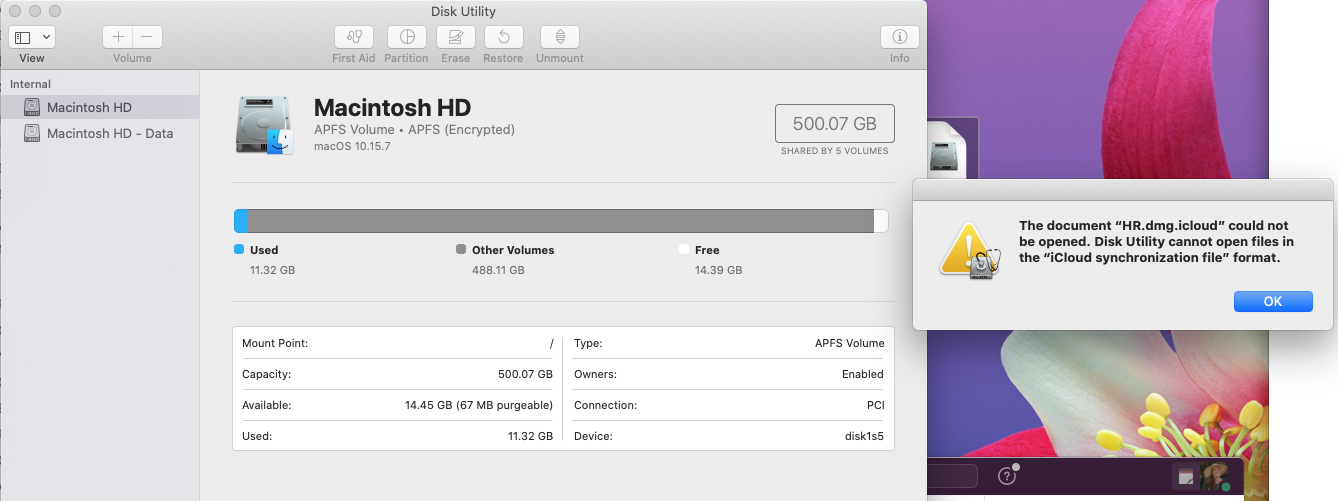Click OK in the error dialog
Screen dimensions: 1338x501
[x=1272, y=302]
